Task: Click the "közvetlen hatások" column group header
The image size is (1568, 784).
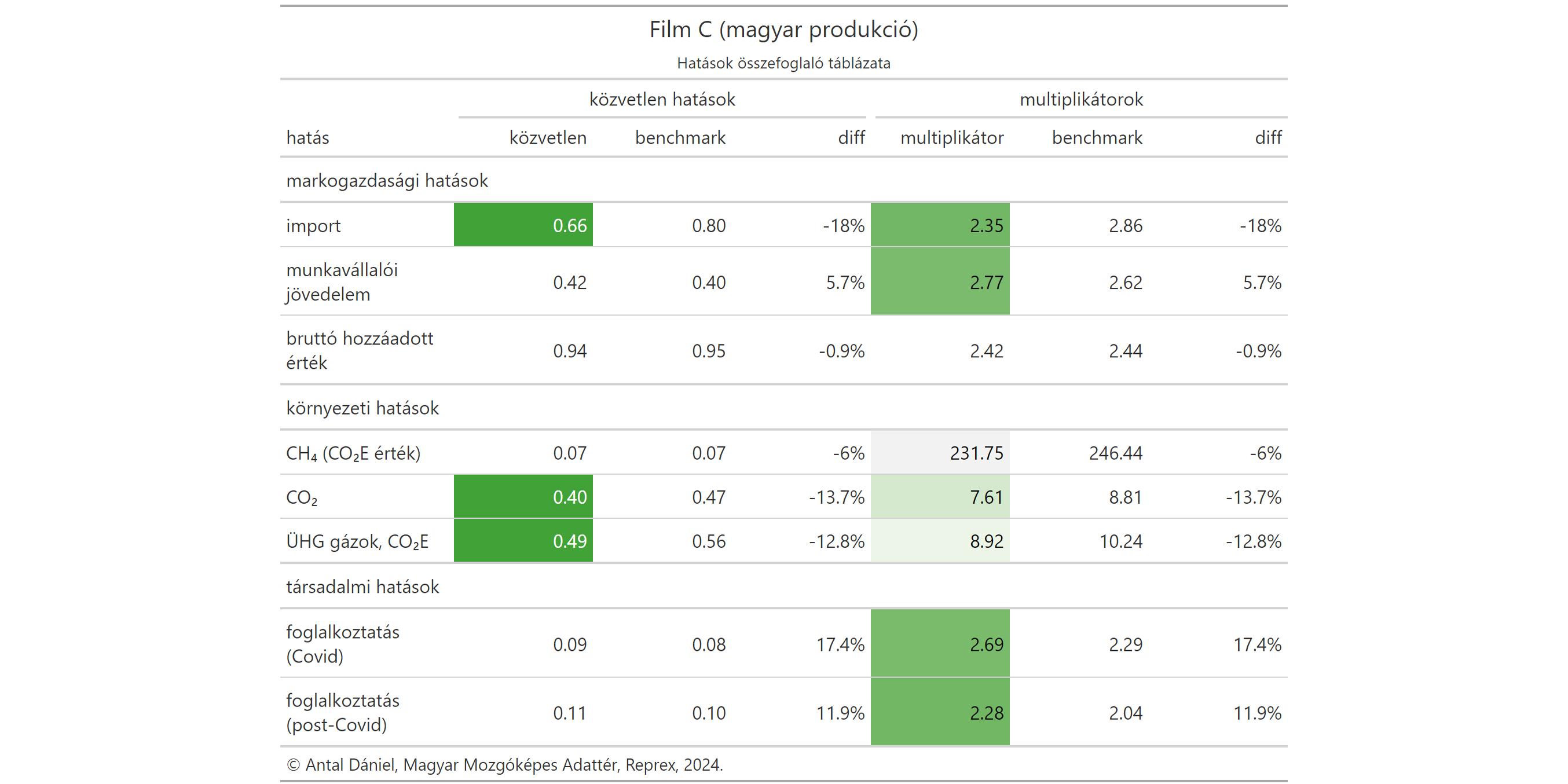Action: click(x=662, y=99)
